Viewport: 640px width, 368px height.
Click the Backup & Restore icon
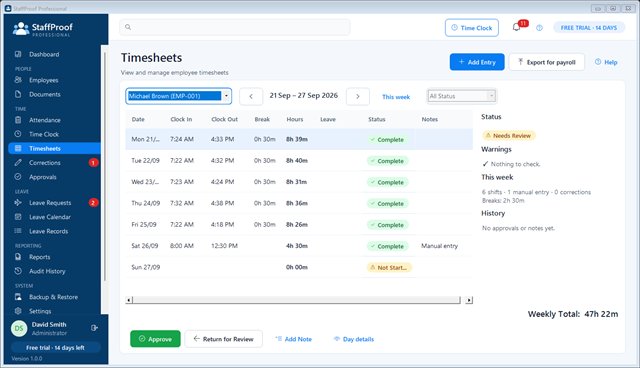(18, 297)
